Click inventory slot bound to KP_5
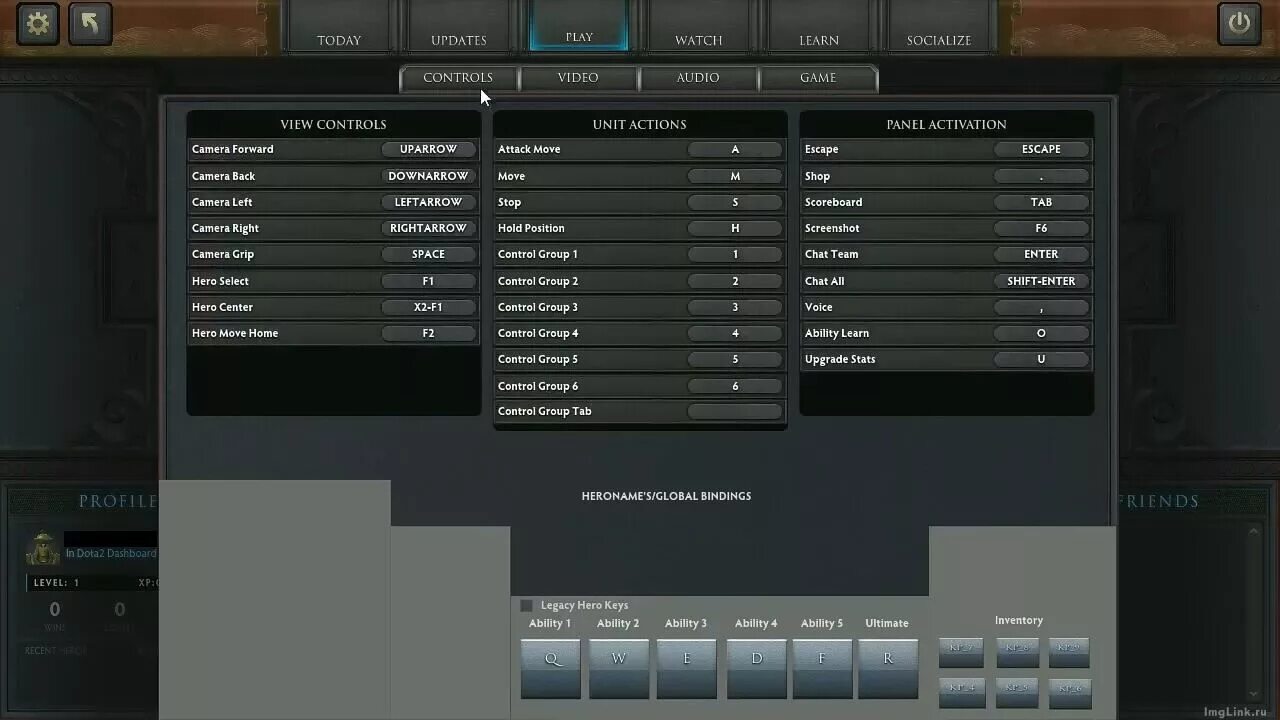Image resolution: width=1280 pixels, height=720 pixels. point(1017,692)
